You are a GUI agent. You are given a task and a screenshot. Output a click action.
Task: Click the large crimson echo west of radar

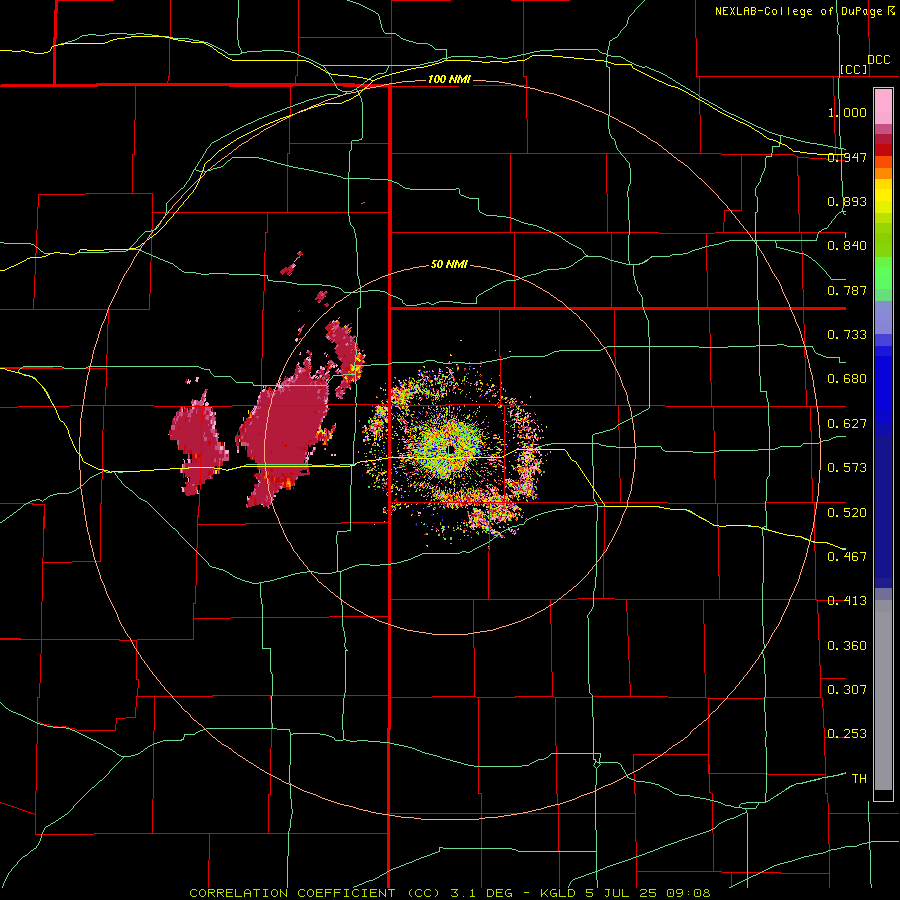(x=284, y=430)
